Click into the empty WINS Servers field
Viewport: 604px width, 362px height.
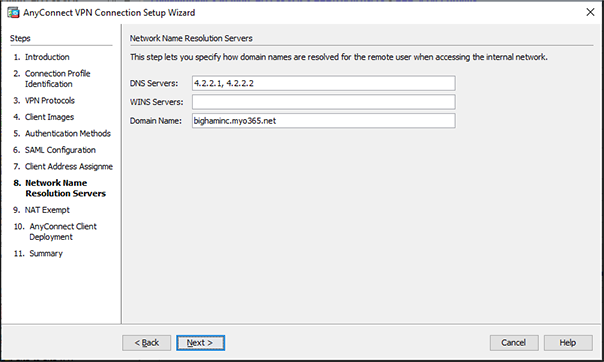tap(324, 102)
